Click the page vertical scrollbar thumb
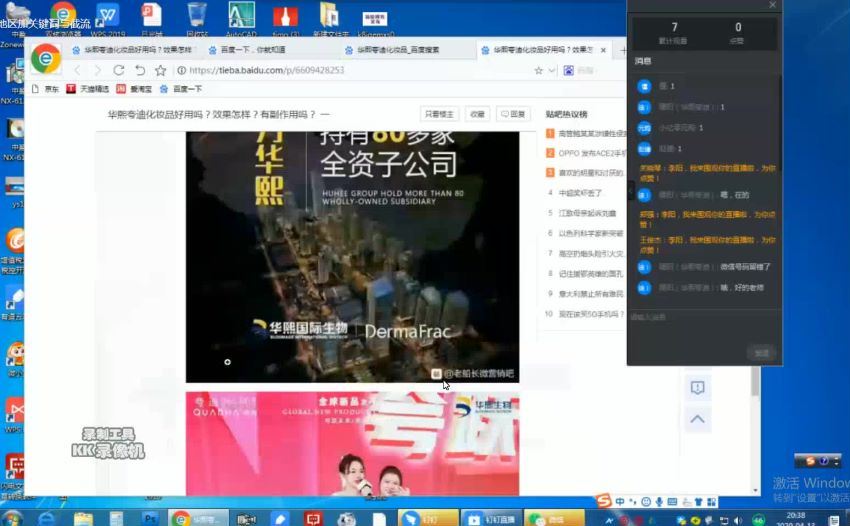This screenshot has width=850, height=526. pyautogui.click(x=756, y=381)
